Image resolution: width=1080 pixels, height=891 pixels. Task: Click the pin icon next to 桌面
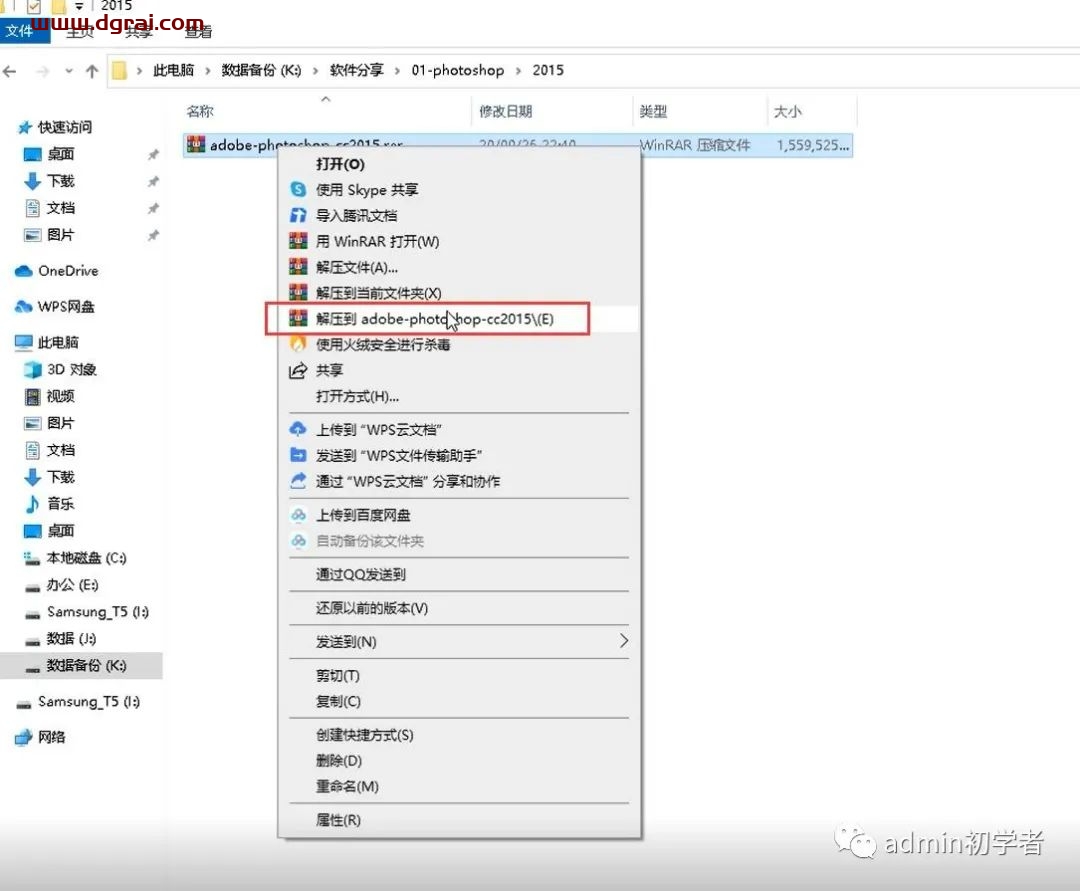153,155
